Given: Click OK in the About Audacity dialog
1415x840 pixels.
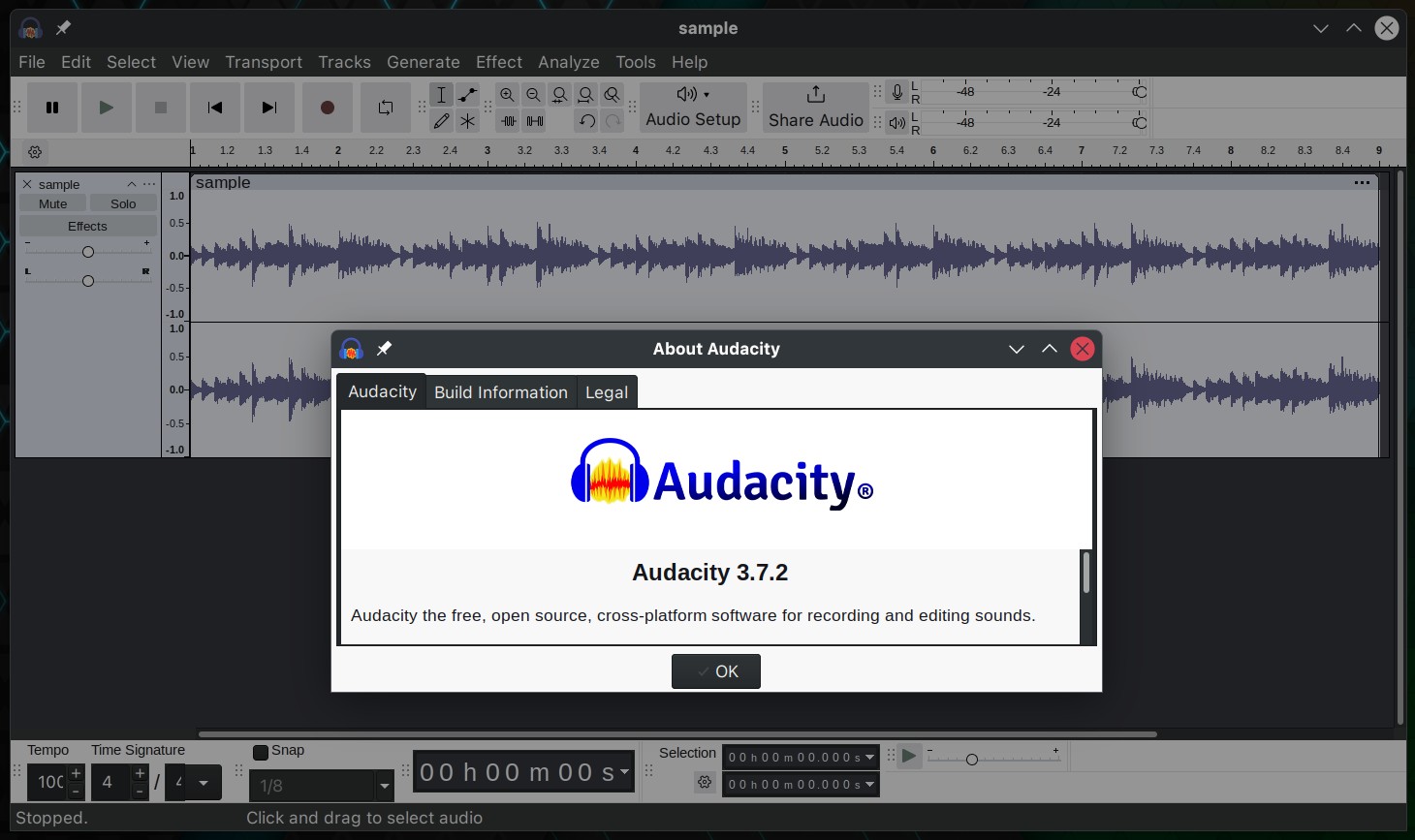Looking at the screenshot, I should (x=716, y=671).
